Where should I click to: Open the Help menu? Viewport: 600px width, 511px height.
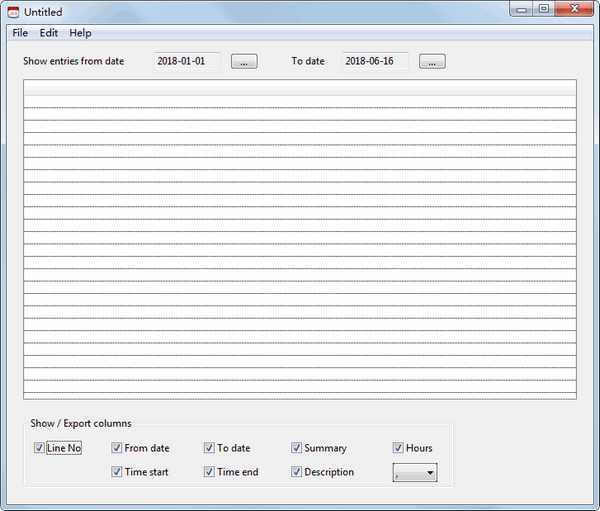pyautogui.click(x=80, y=33)
